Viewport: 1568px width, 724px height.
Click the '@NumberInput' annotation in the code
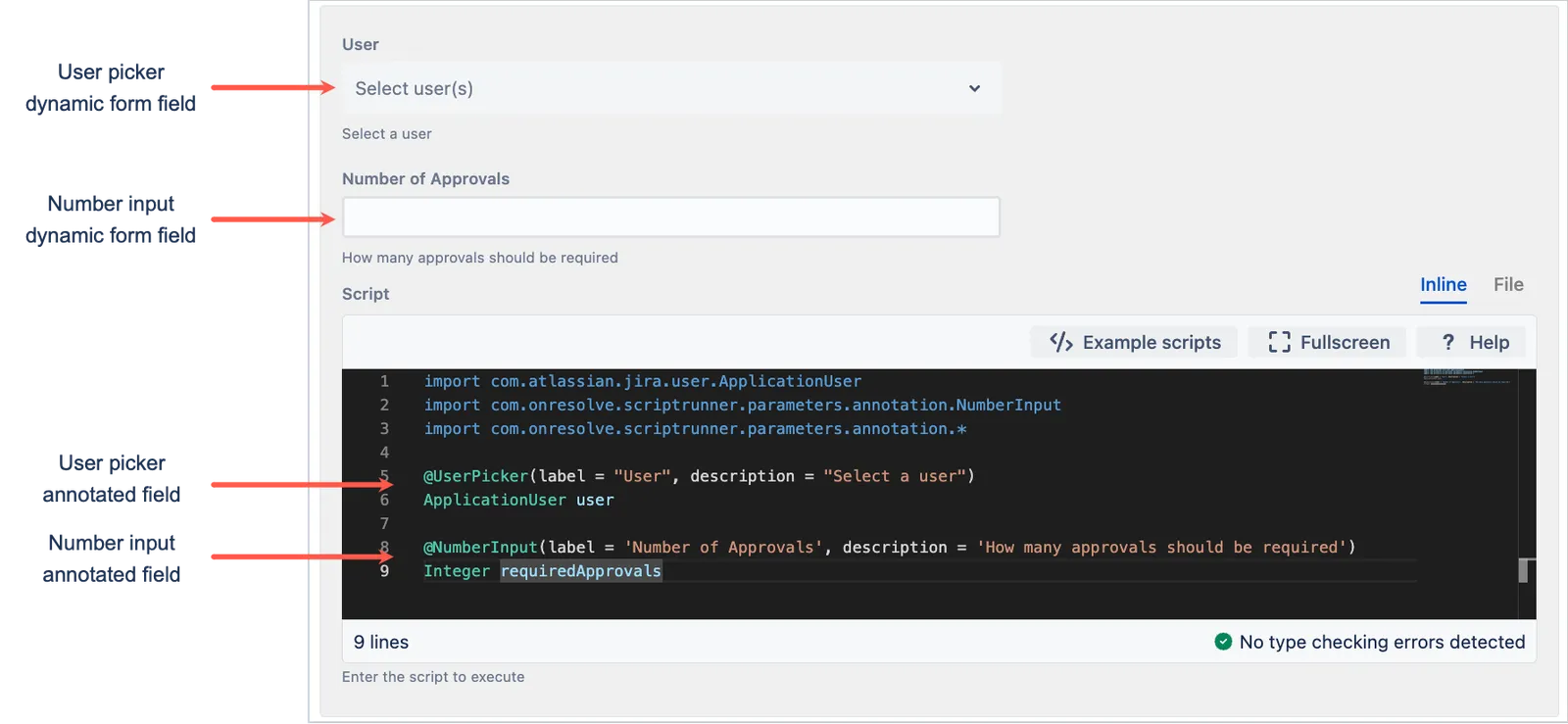(480, 548)
